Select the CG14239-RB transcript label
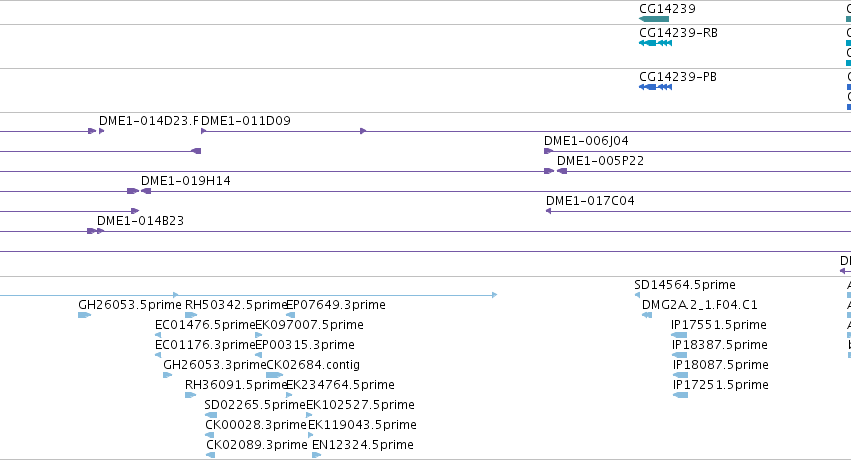Viewport: 851px width, 460px height. [678, 33]
